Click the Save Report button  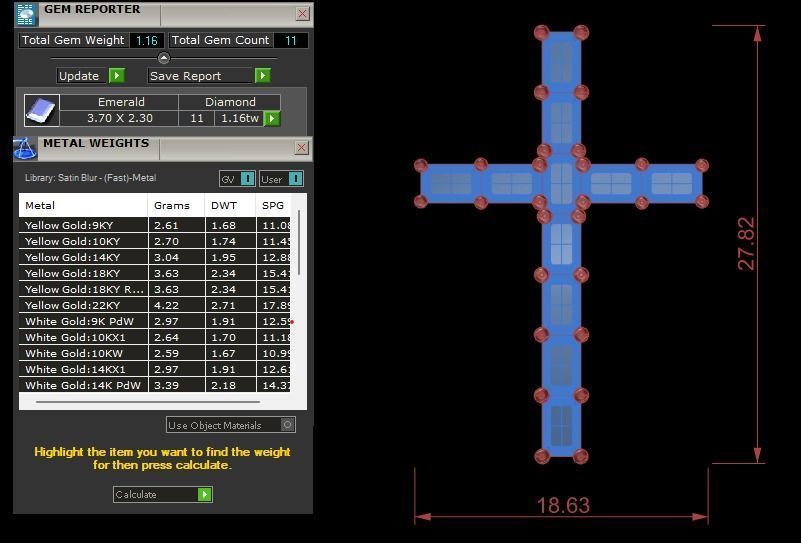pyautogui.click(x=201, y=76)
